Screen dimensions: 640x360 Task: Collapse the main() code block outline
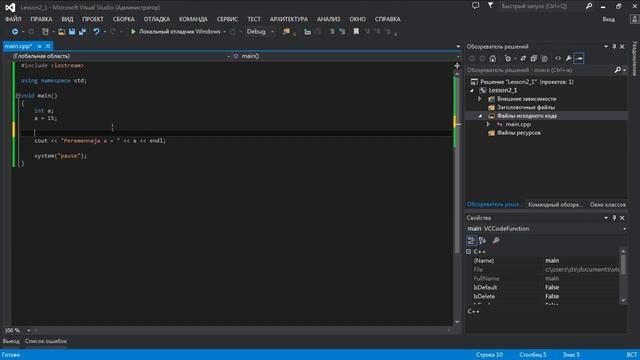point(18,96)
